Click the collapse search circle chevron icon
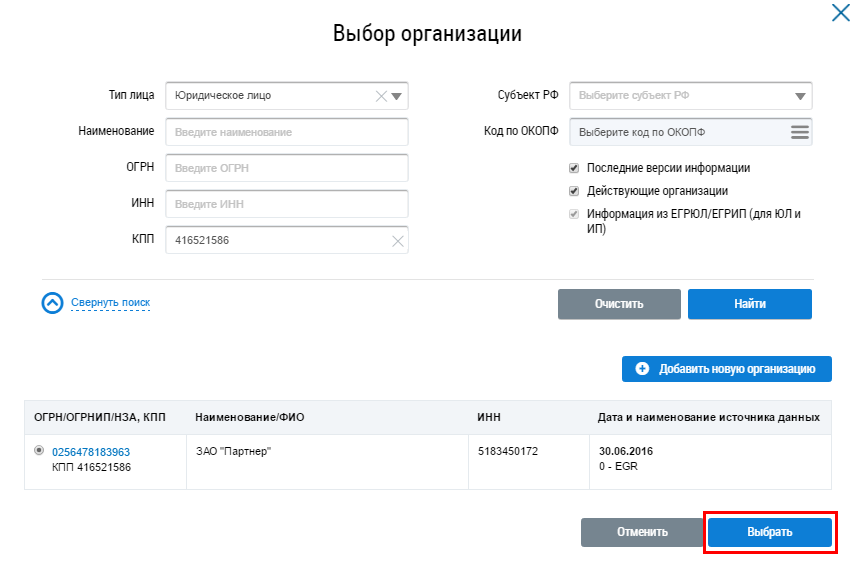Image resolution: width=857 pixels, height=581 pixels. coord(53,303)
